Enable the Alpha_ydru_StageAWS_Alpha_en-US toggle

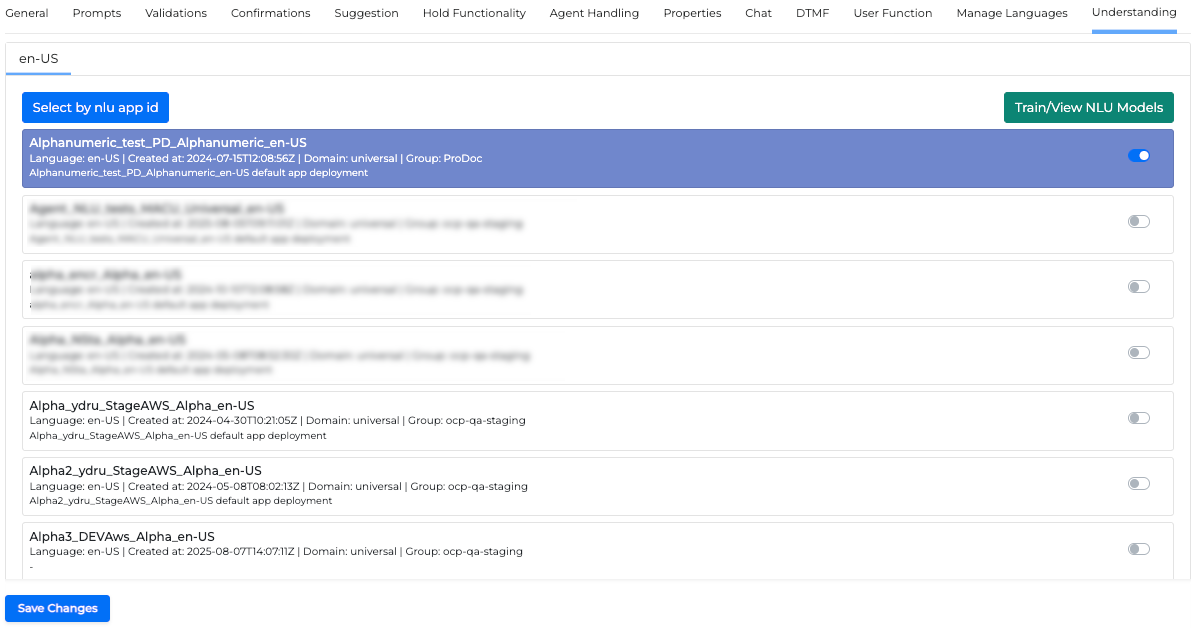pyautogui.click(x=1138, y=418)
